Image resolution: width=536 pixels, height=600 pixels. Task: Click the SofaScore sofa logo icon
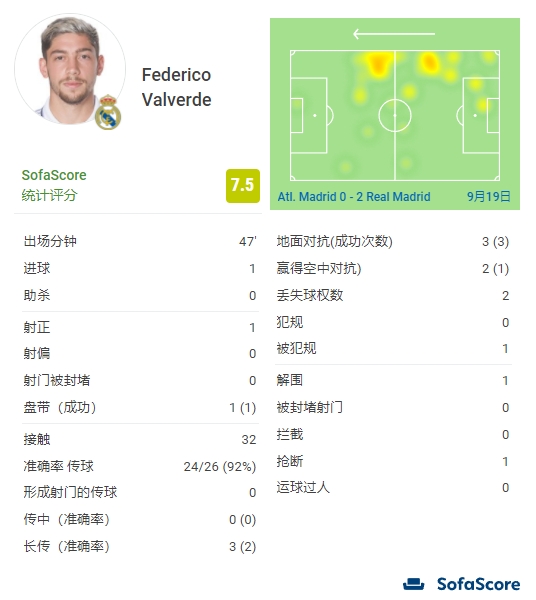[413, 584]
